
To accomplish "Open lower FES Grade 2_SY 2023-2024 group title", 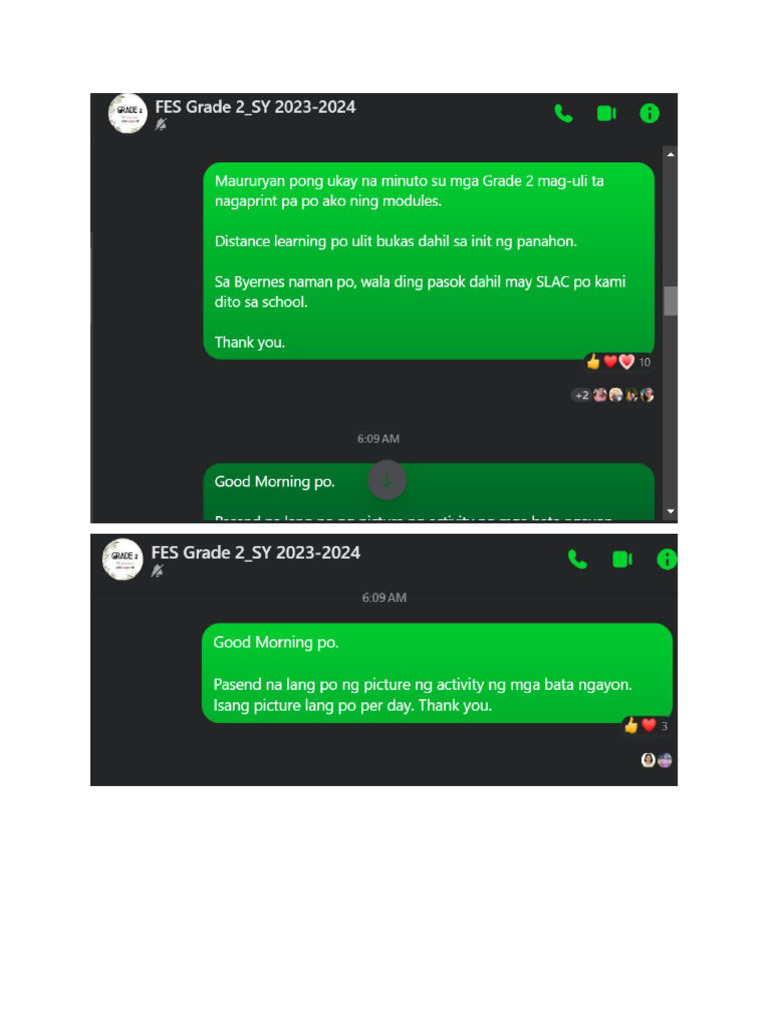I will [255, 553].
